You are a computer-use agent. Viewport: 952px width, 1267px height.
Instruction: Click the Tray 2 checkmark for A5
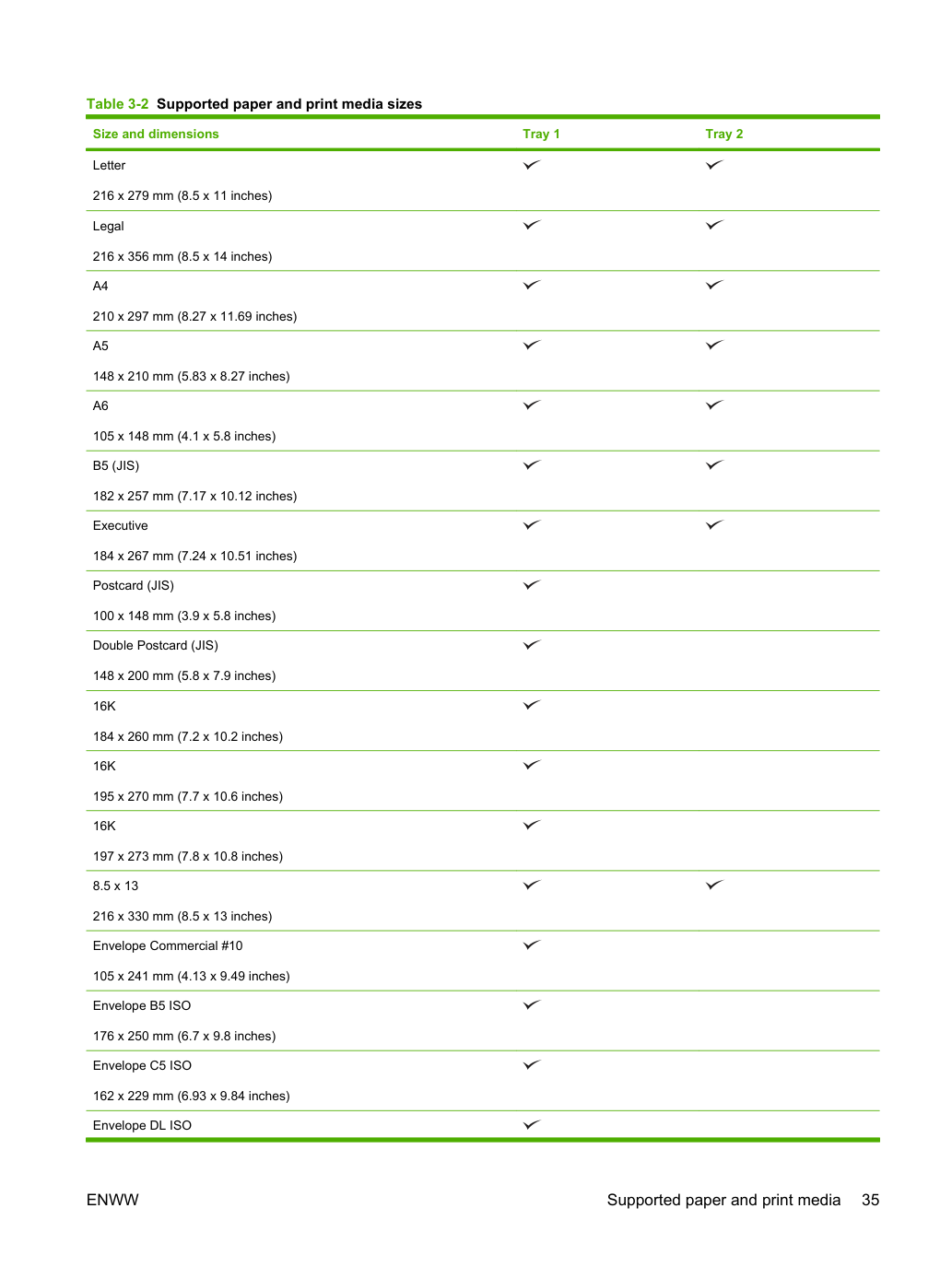[x=715, y=345]
